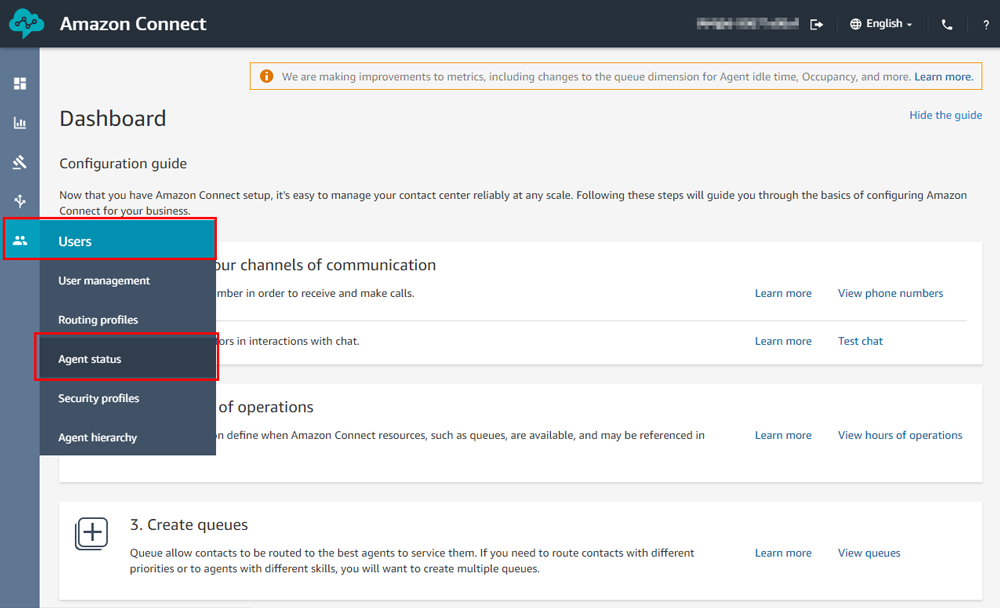
Task: Open the routing arrows sidebar icon
Action: click(x=20, y=201)
